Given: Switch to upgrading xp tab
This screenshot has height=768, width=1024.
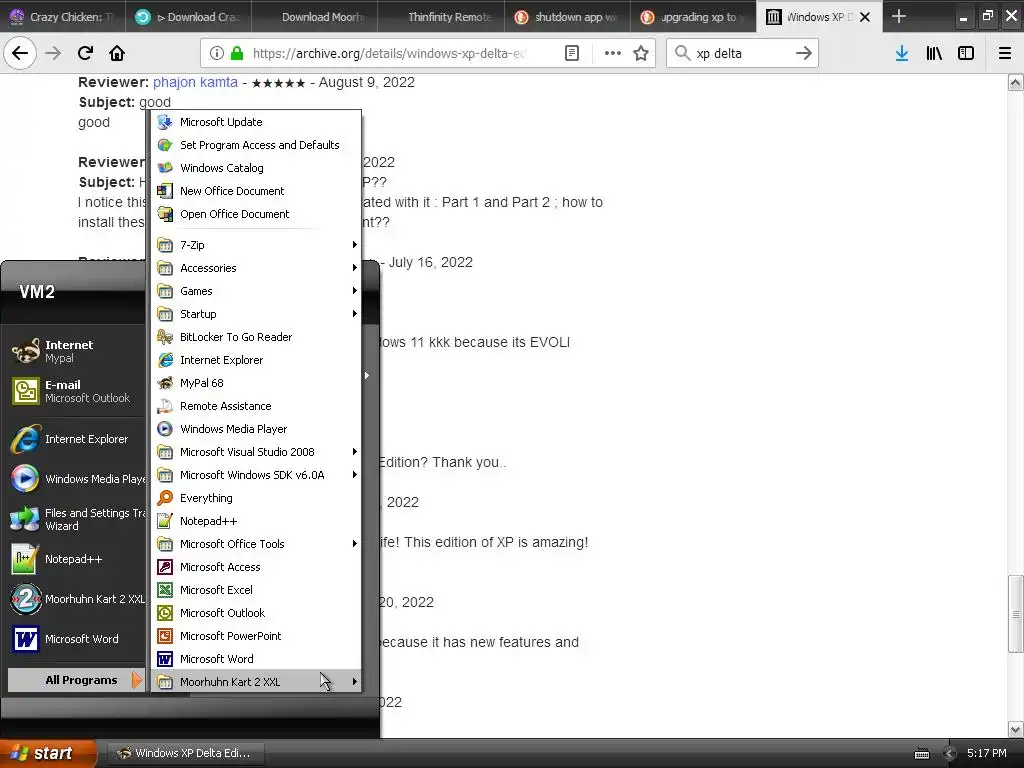Looking at the screenshot, I should point(693,17).
